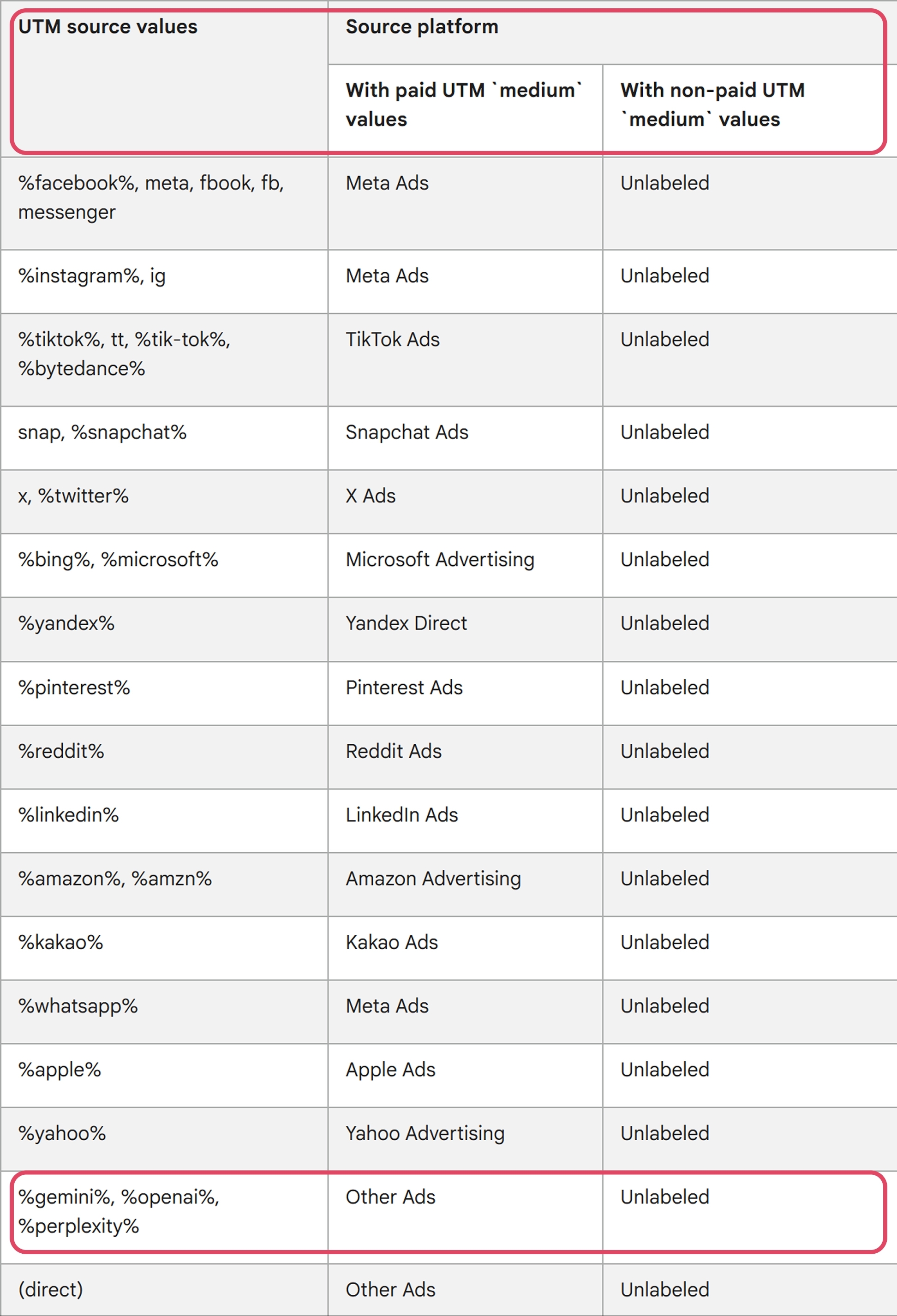
Task: Click the "LinkedIn Ads" platform cell
Action: tap(466, 820)
